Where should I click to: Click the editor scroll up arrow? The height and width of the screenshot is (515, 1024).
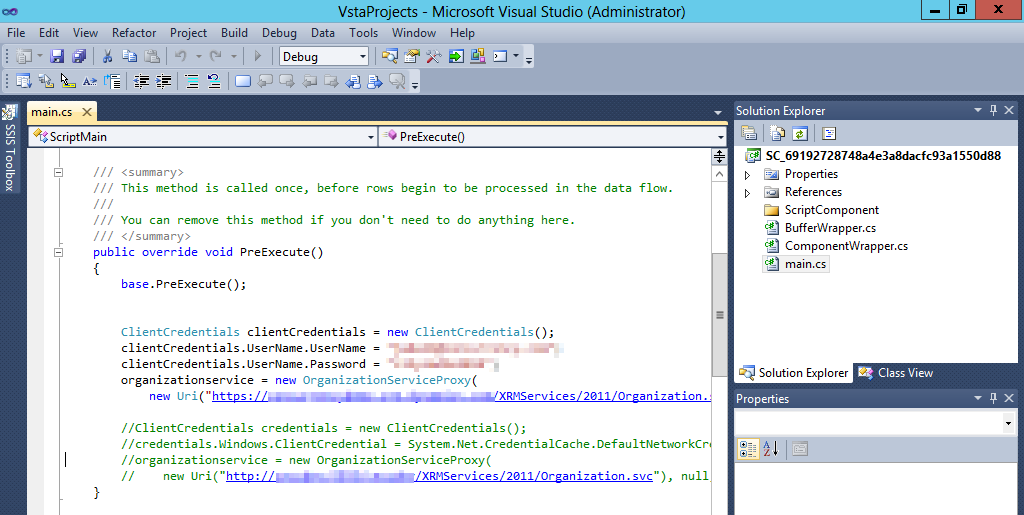[719, 174]
